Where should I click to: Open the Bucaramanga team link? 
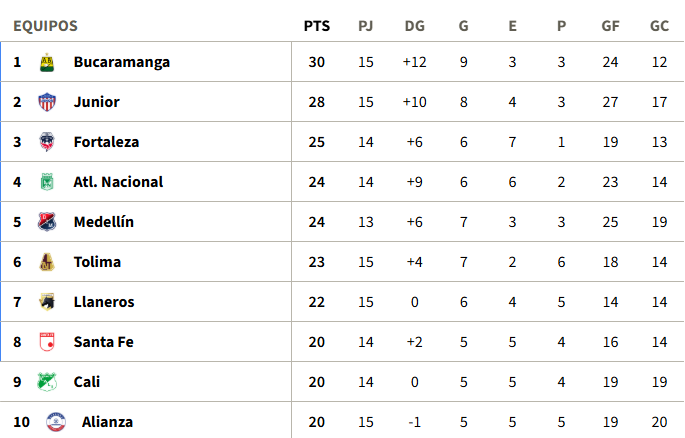(121, 62)
